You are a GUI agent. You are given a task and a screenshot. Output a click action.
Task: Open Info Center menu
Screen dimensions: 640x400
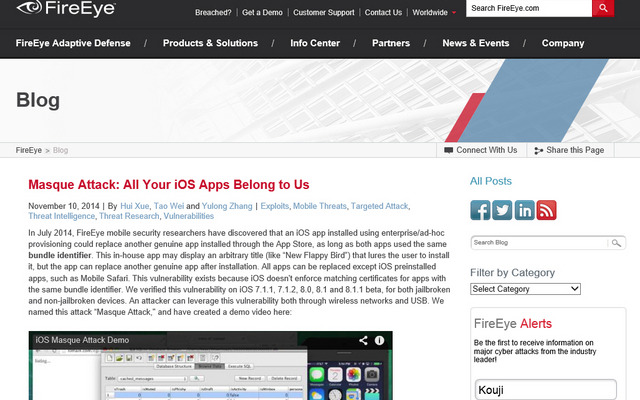[x=315, y=43]
